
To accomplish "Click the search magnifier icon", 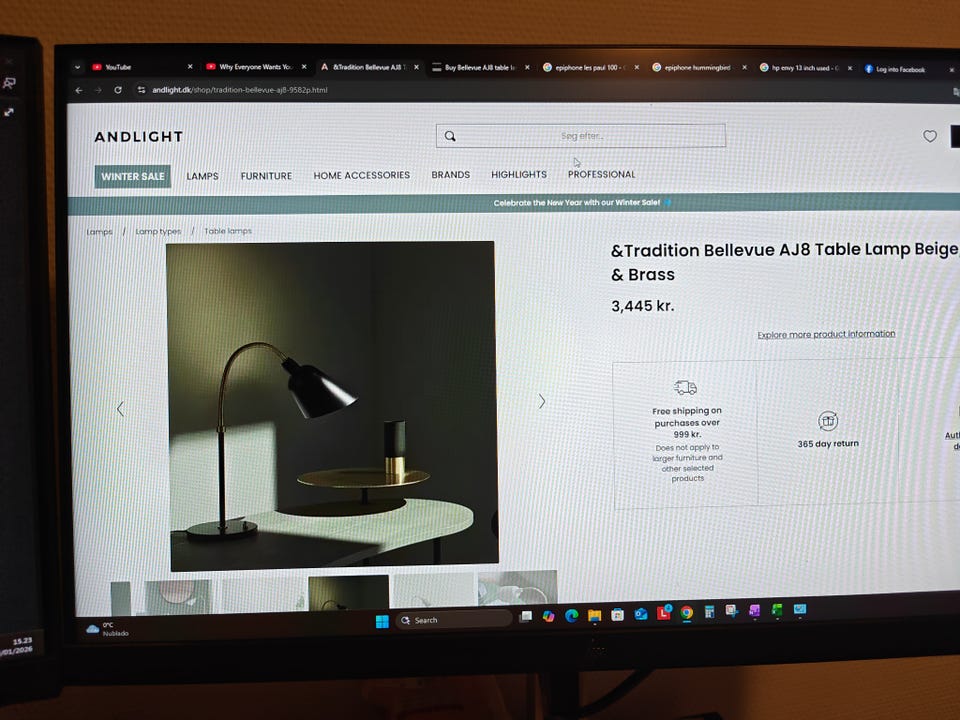I will coord(450,136).
